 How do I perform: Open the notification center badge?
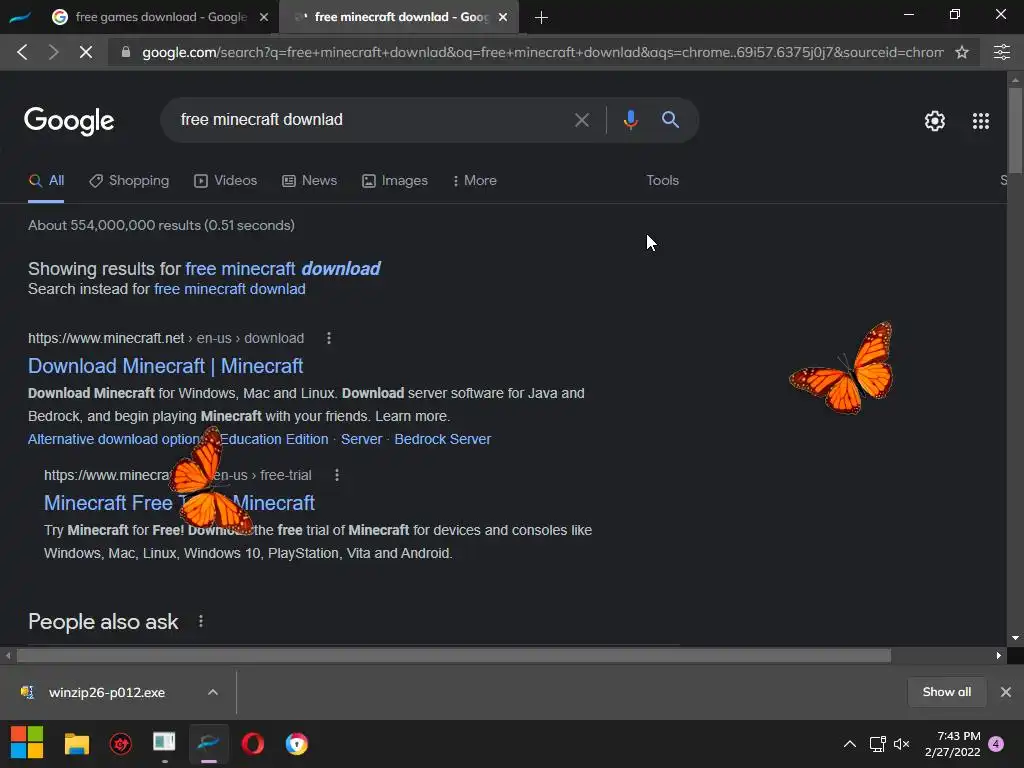click(x=996, y=744)
